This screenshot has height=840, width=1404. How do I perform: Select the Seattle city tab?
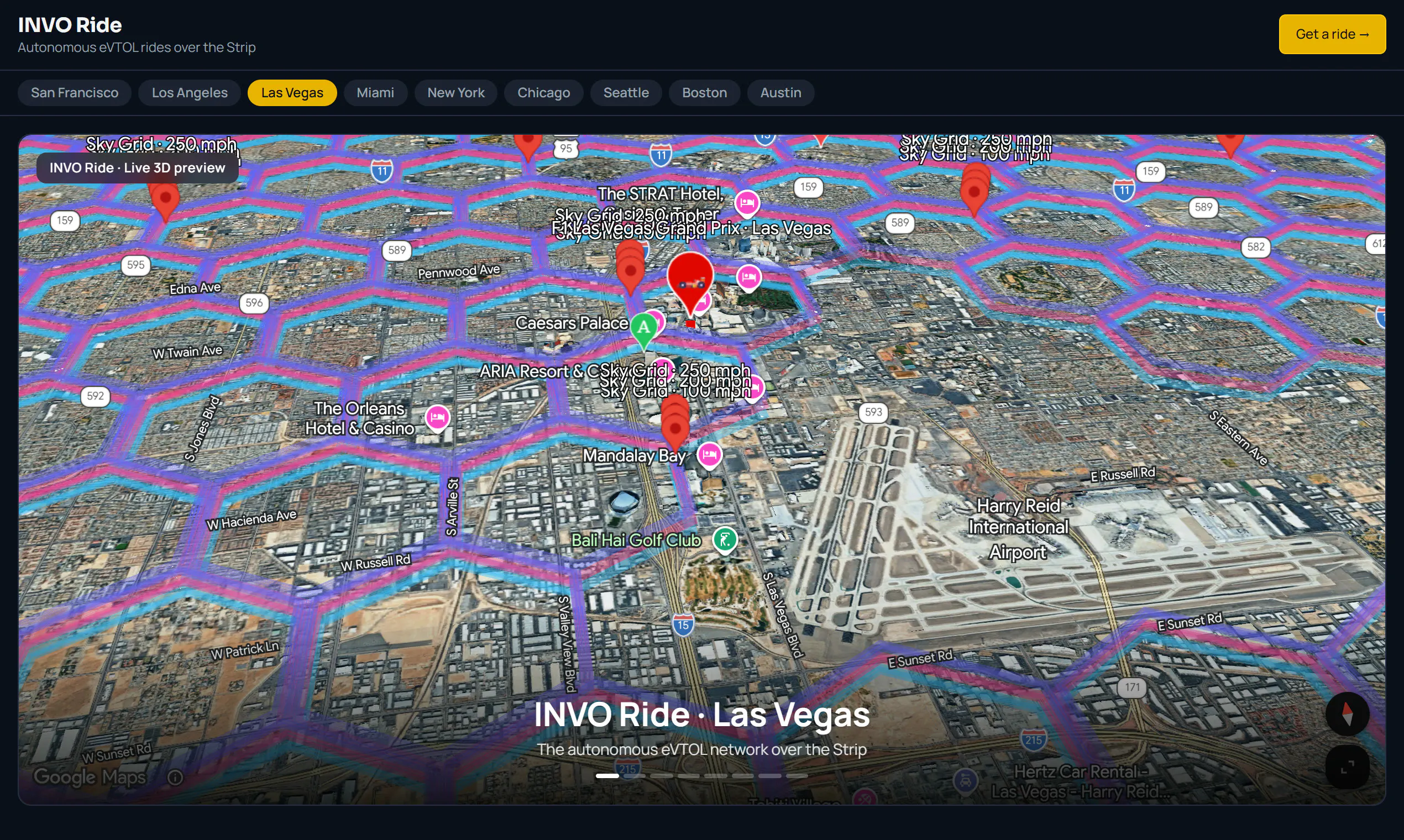coord(626,93)
